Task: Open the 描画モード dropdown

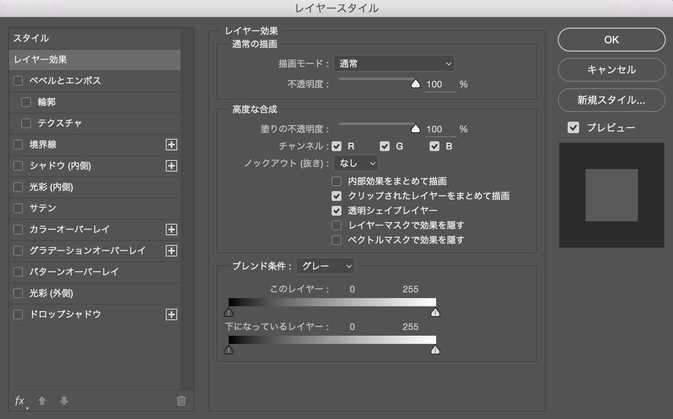Action: (x=394, y=64)
